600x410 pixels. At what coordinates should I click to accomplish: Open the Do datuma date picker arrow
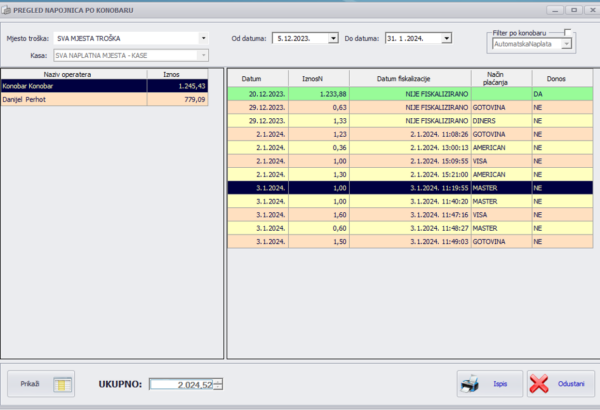point(447,38)
